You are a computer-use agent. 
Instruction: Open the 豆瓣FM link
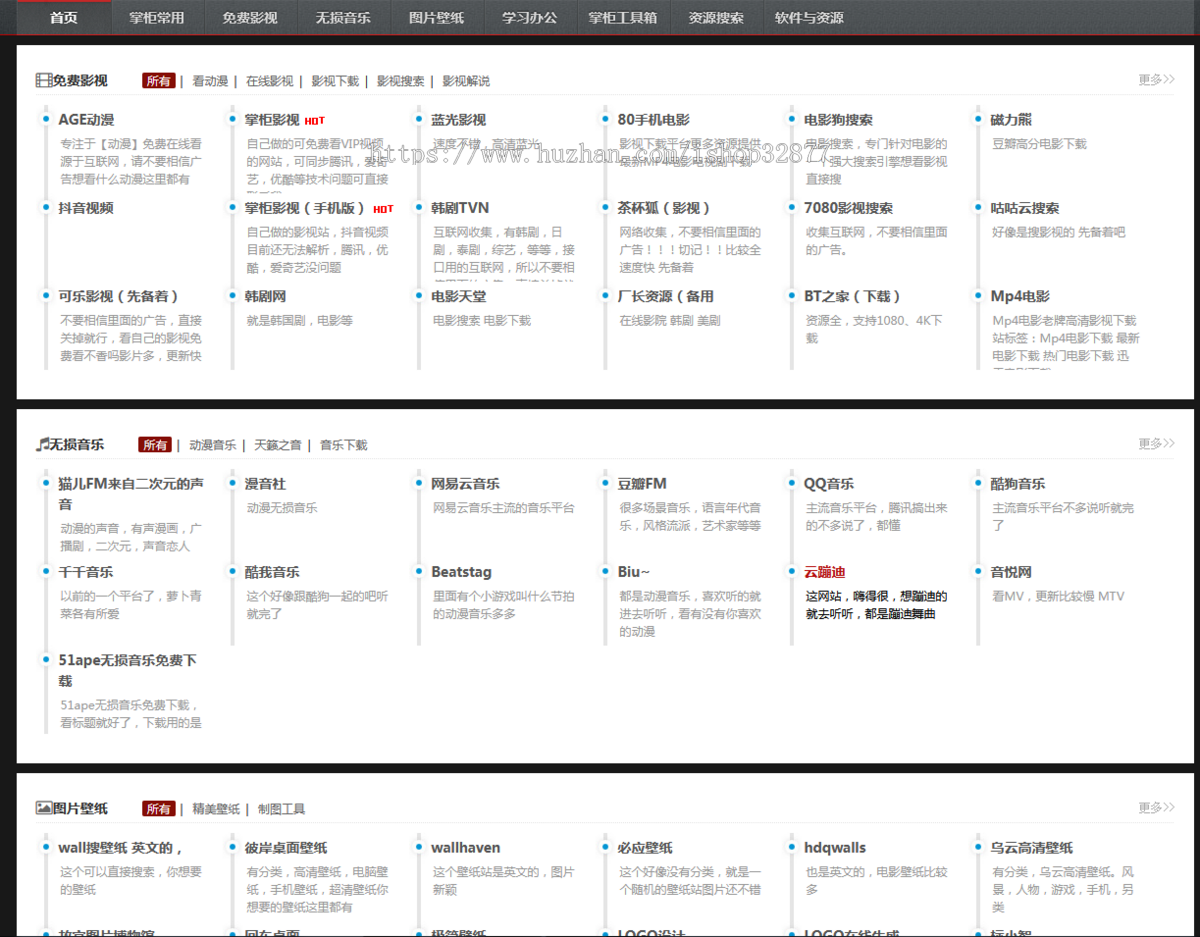tap(642, 484)
